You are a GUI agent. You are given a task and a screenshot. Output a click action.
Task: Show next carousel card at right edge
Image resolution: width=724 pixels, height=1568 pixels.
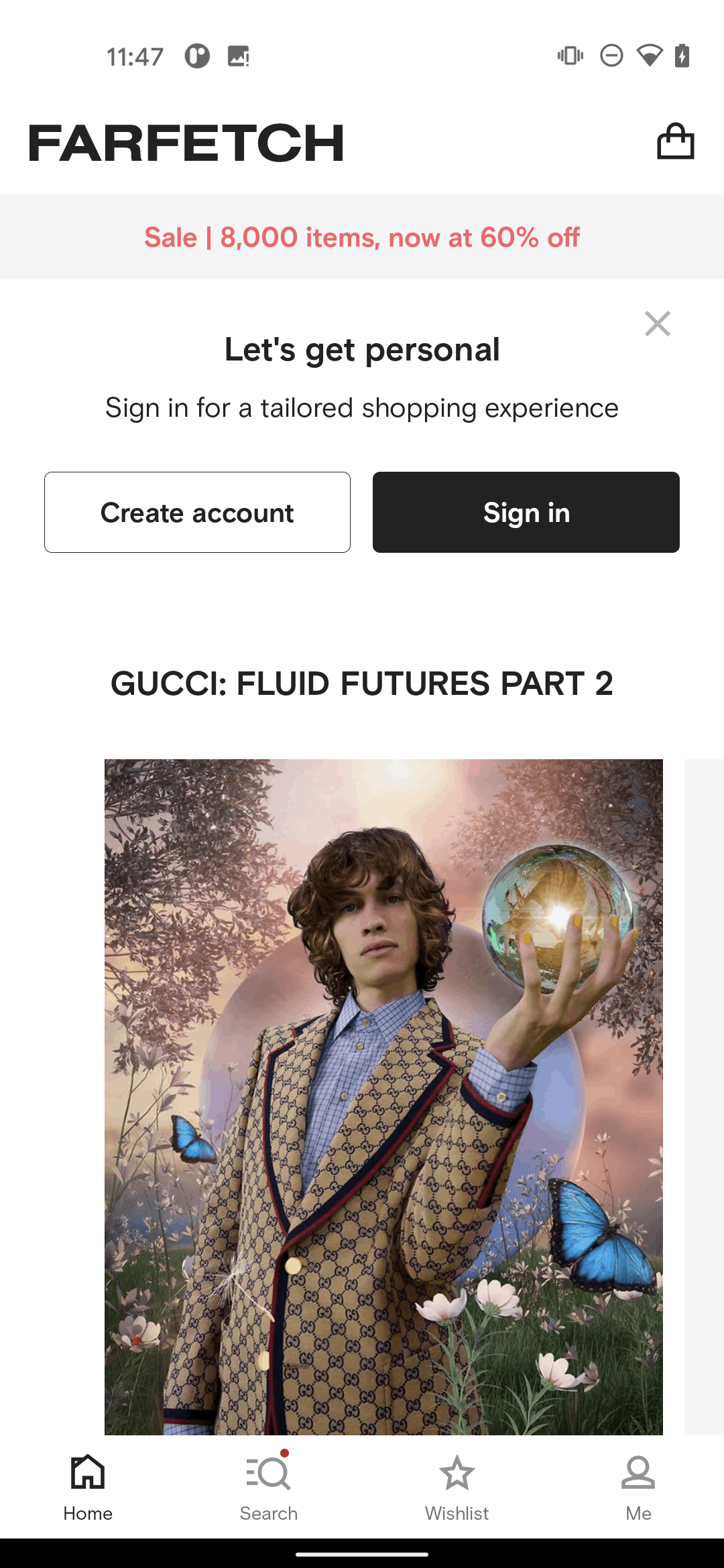(x=704, y=1097)
